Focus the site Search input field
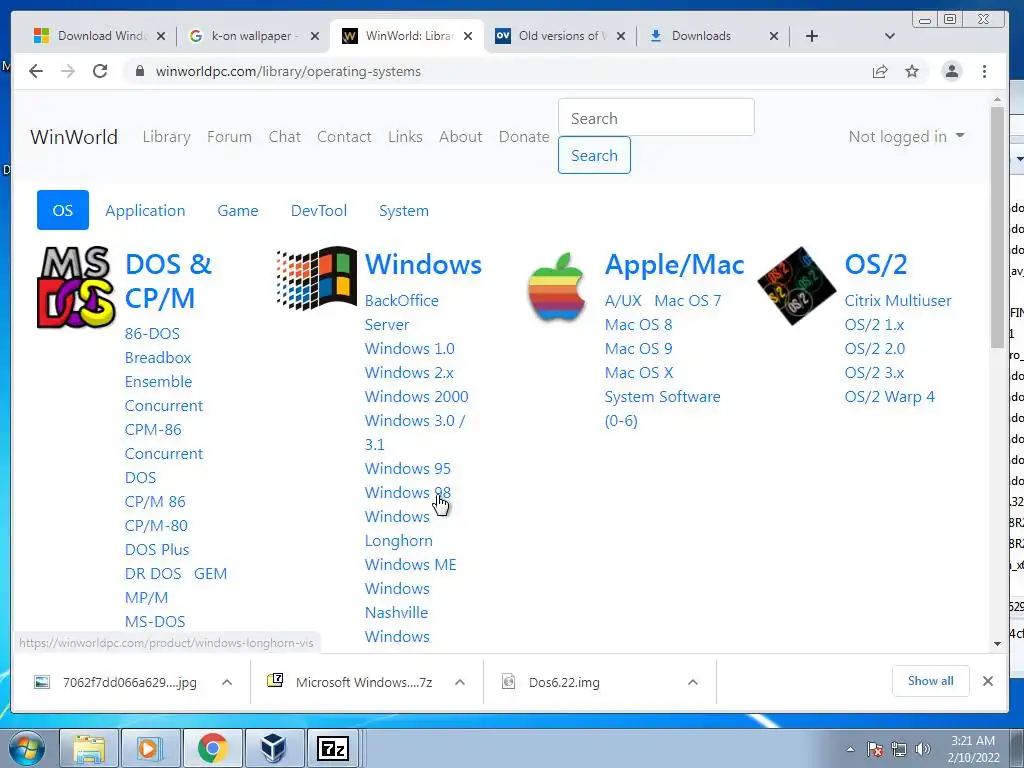Viewport: 1024px width, 768px height. [656, 118]
